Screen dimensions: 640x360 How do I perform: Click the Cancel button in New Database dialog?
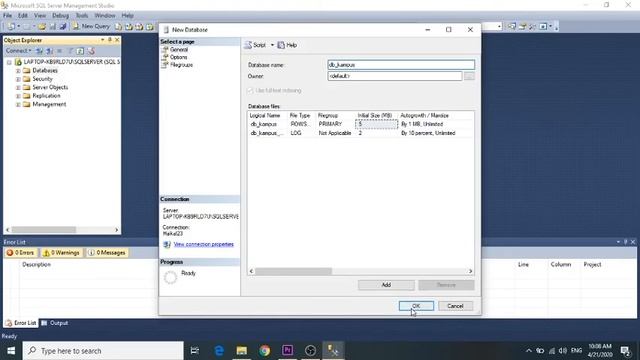click(x=455, y=306)
